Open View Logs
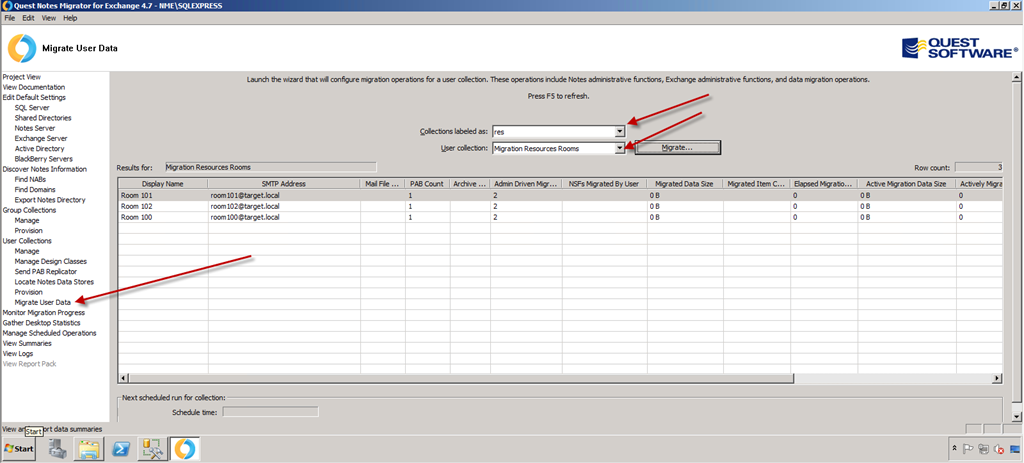 18,353
